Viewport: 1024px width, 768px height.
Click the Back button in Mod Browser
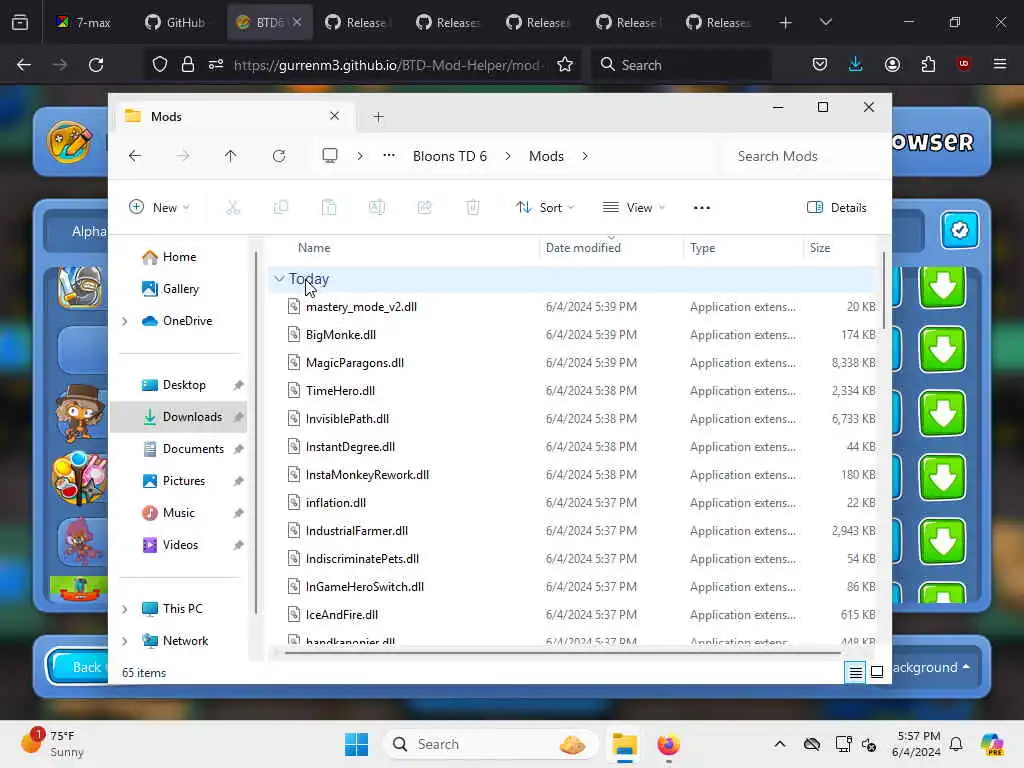[x=78, y=667]
